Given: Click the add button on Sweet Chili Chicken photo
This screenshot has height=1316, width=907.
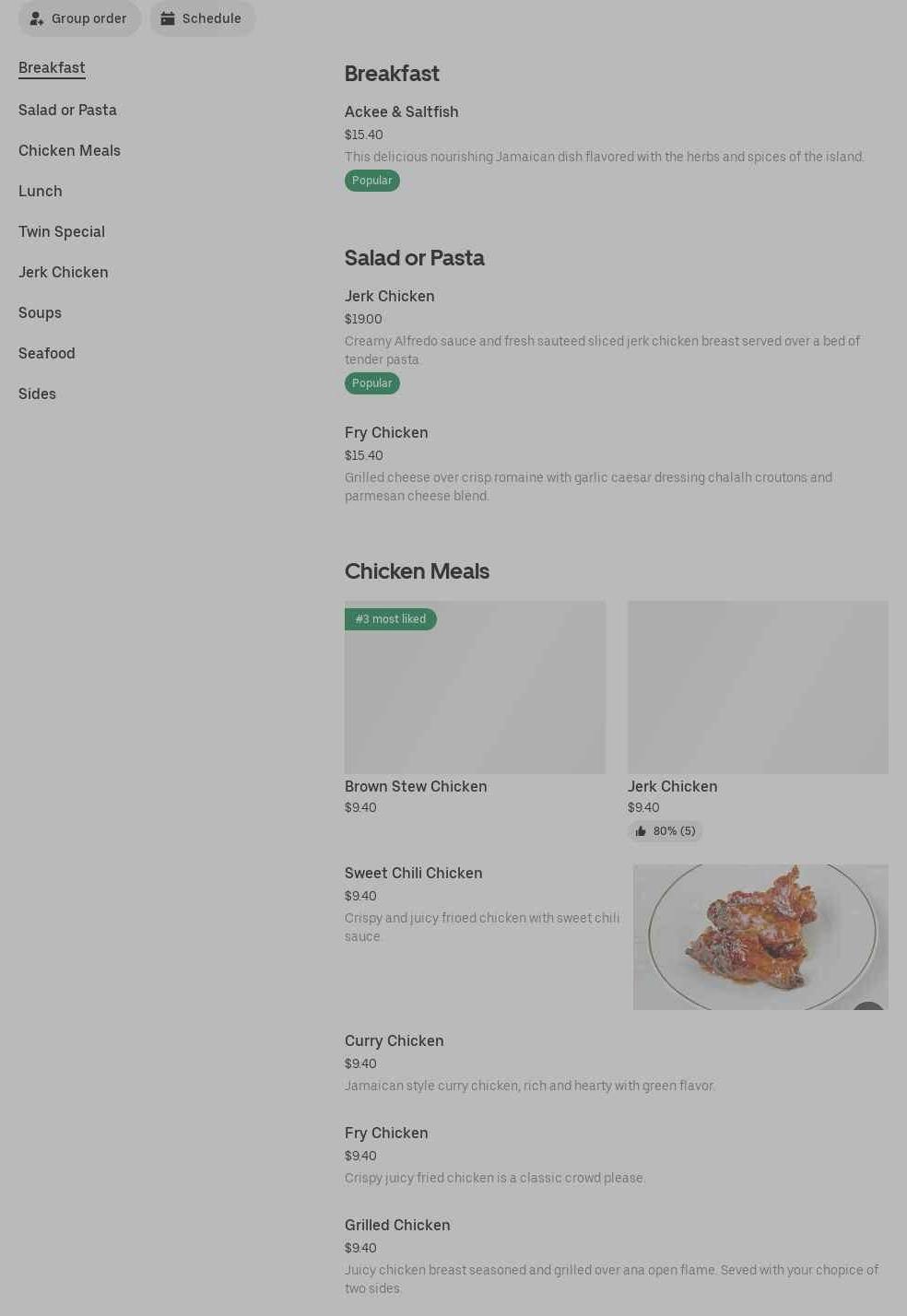Looking at the screenshot, I should point(868,1008).
